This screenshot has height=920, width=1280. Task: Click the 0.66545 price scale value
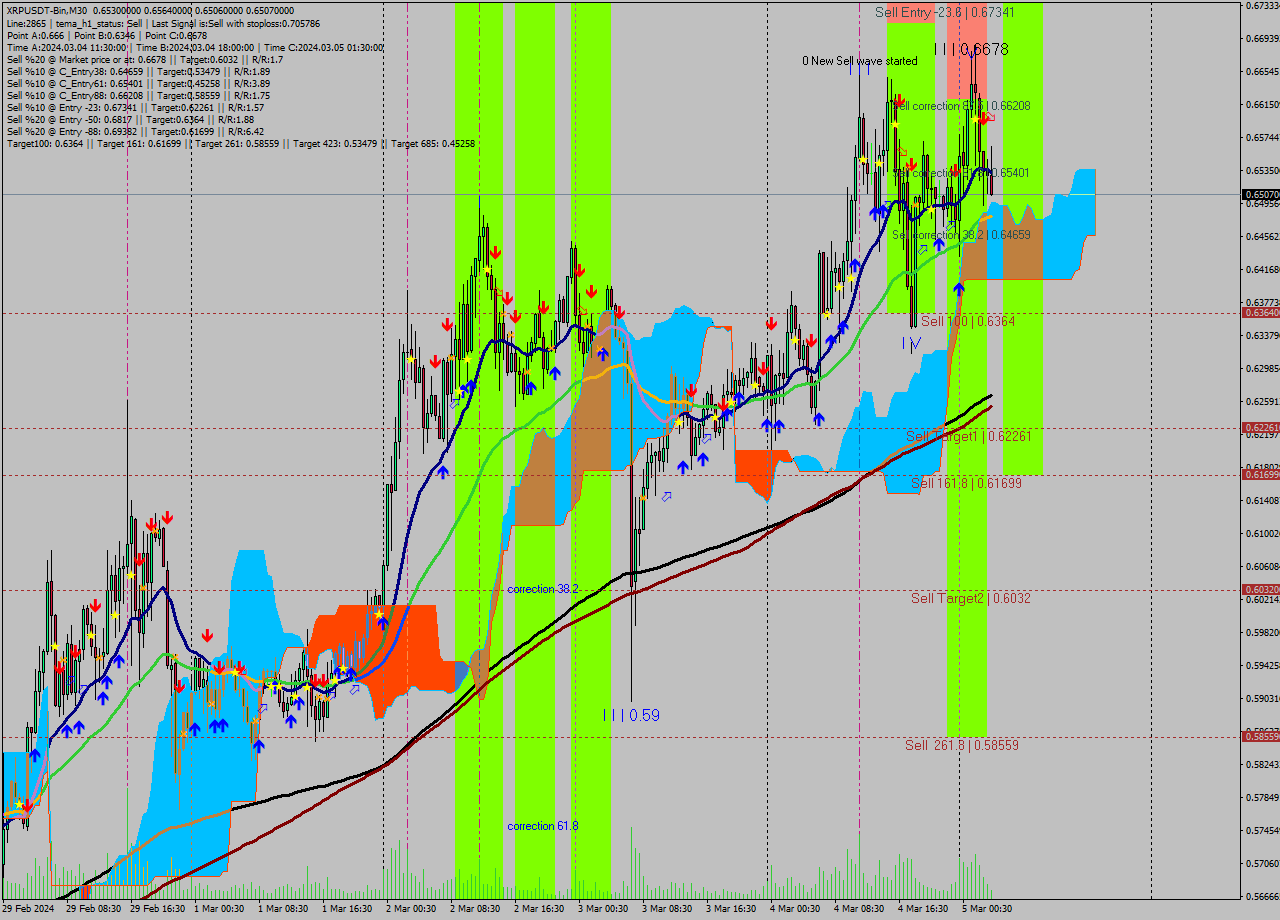click(x=1263, y=71)
